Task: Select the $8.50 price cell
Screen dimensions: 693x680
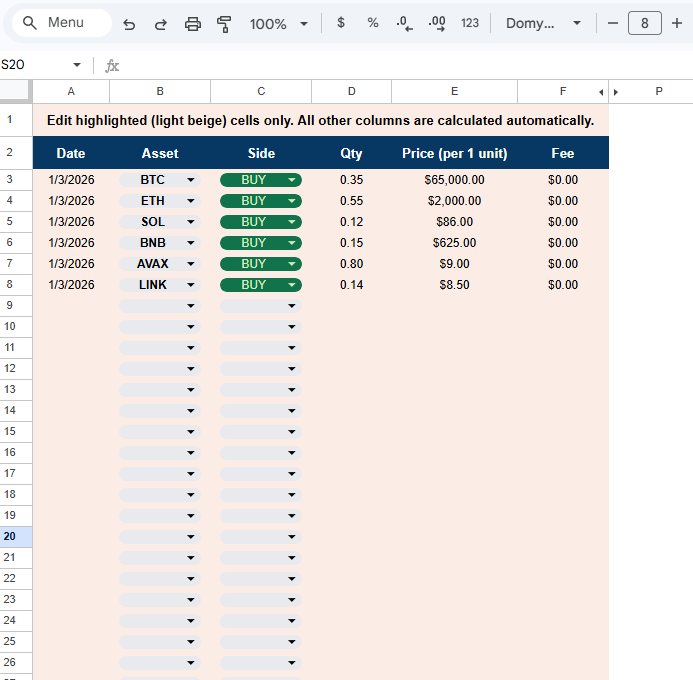Action: tap(454, 285)
